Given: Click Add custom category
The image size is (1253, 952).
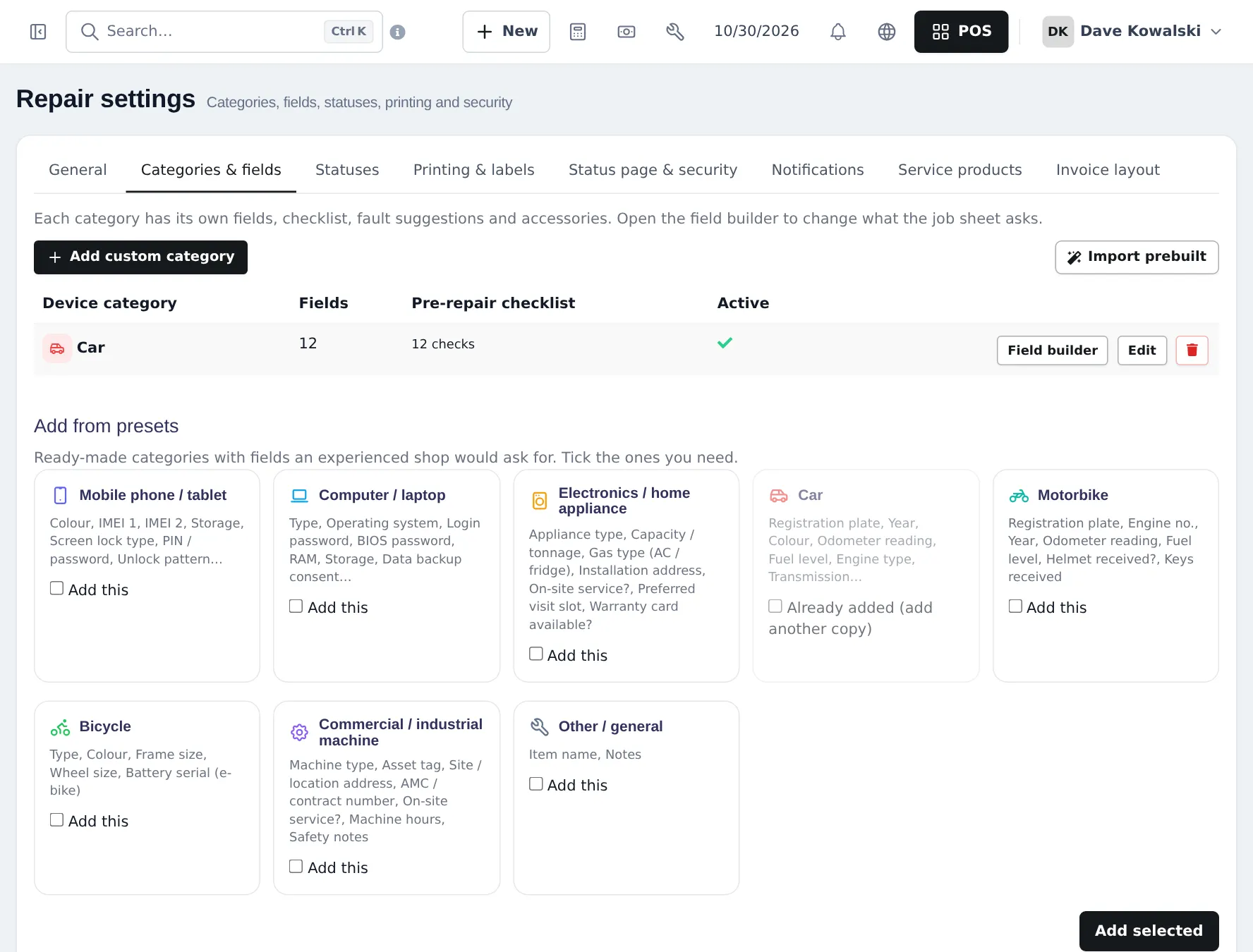Looking at the screenshot, I should click(x=140, y=257).
